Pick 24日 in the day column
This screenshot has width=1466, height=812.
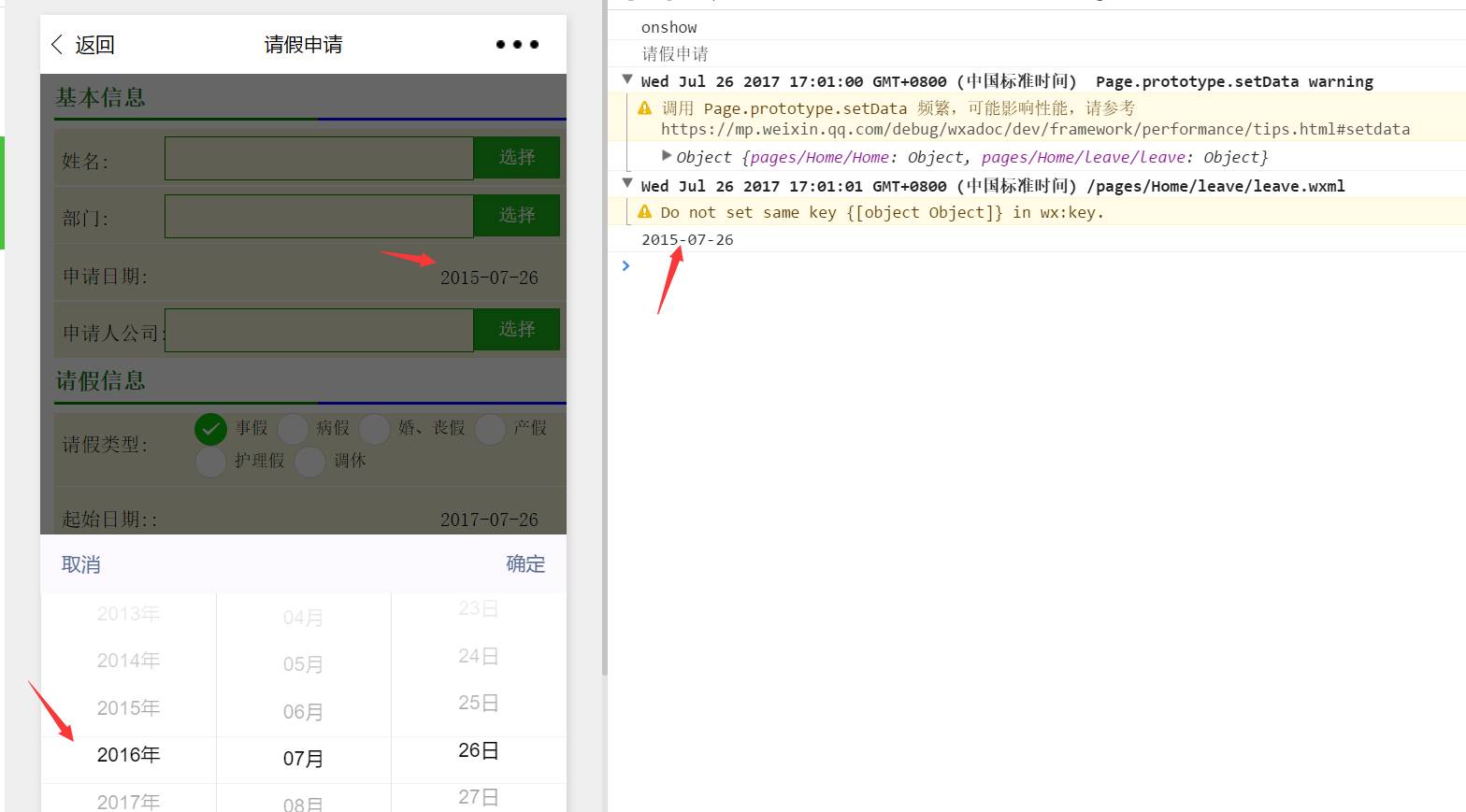coord(478,656)
